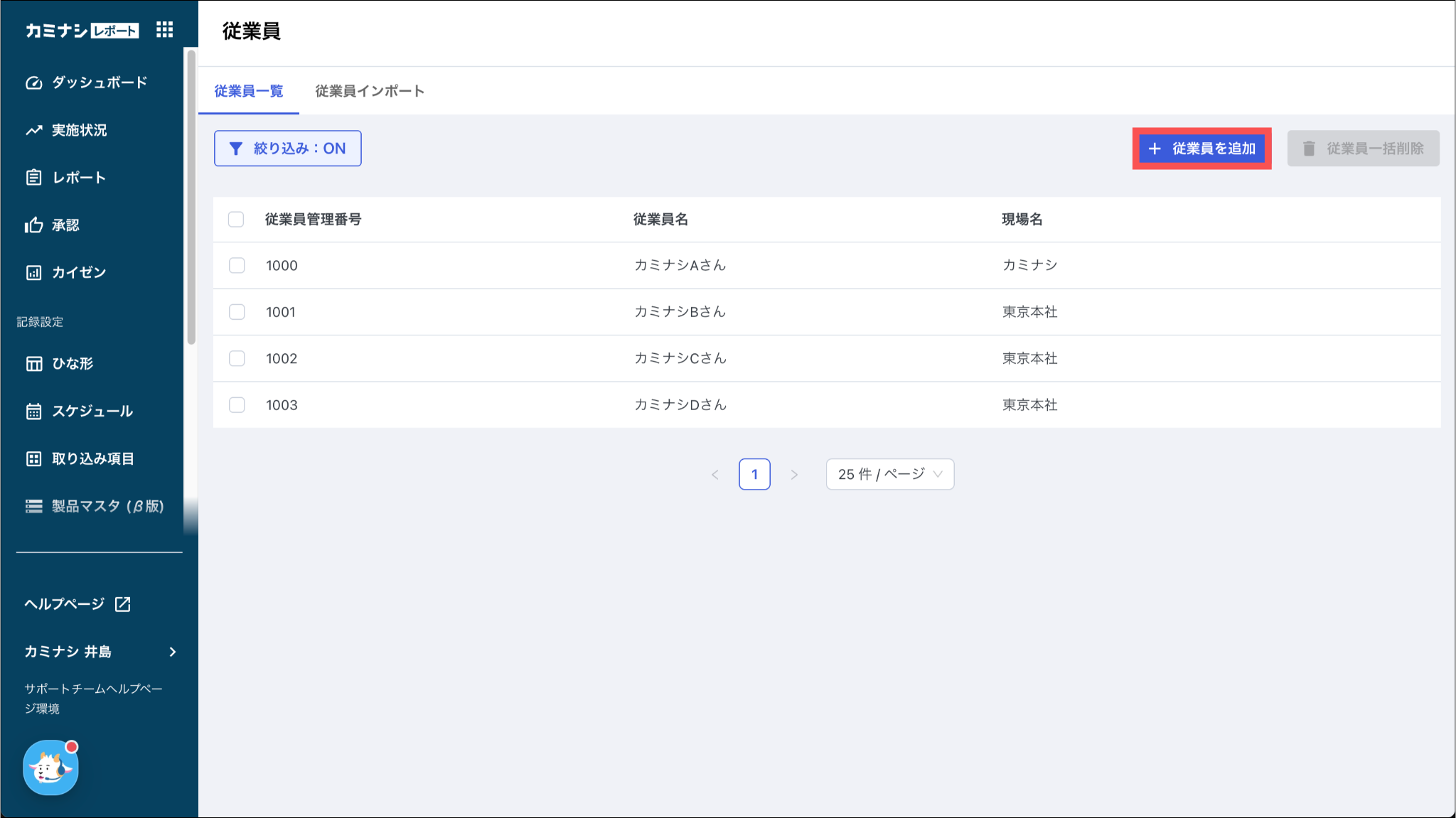Switch to 従業員インポート tab
The height and width of the screenshot is (818, 1456).
coord(370,91)
